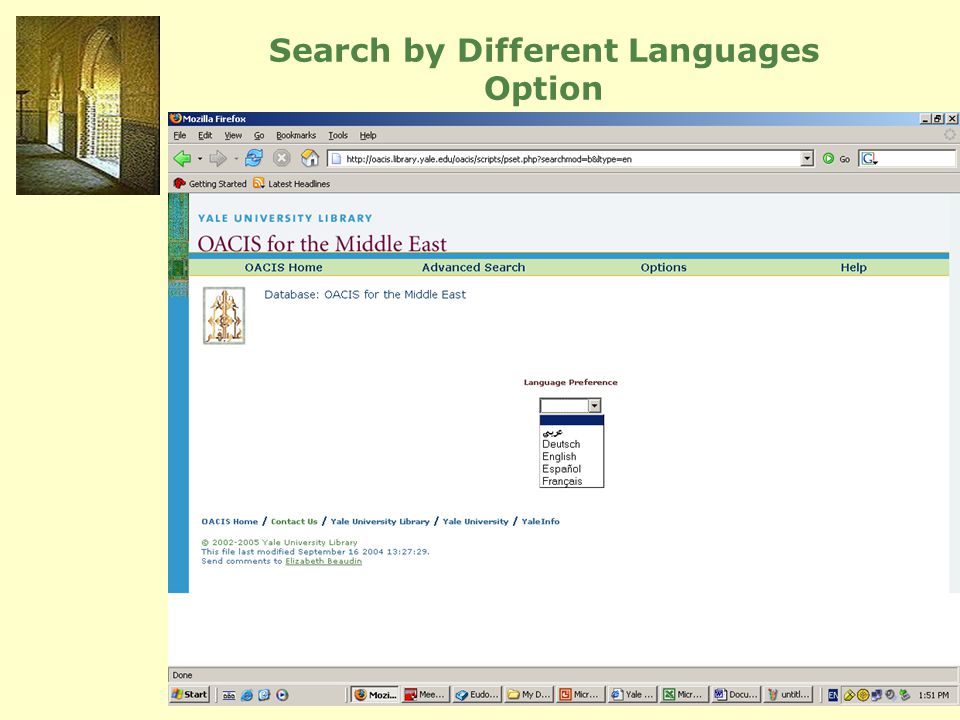This screenshot has width=960, height=720.
Task: Switch to the Docu... Word taskbar button
Action: click(736, 694)
